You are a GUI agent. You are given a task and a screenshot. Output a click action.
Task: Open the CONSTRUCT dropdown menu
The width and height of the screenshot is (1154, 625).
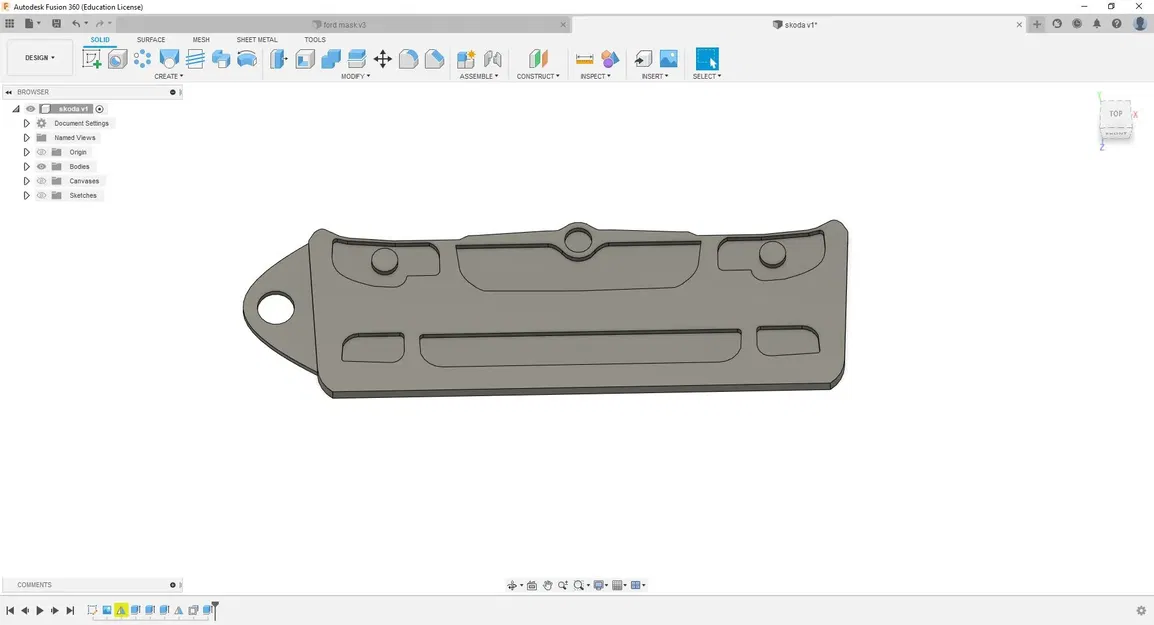click(x=538, y=77)
